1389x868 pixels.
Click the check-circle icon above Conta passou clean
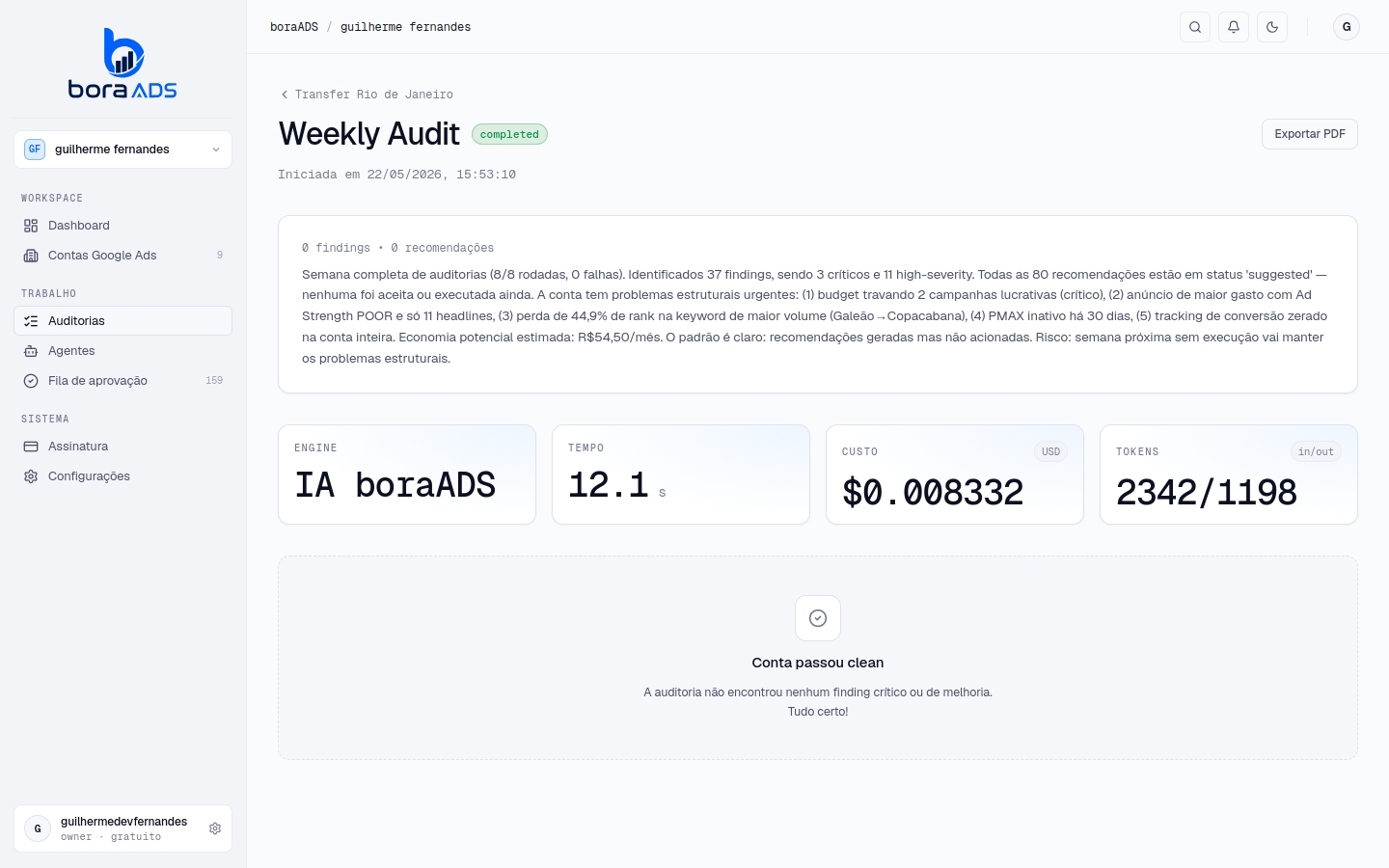click(x=818, y=618)
